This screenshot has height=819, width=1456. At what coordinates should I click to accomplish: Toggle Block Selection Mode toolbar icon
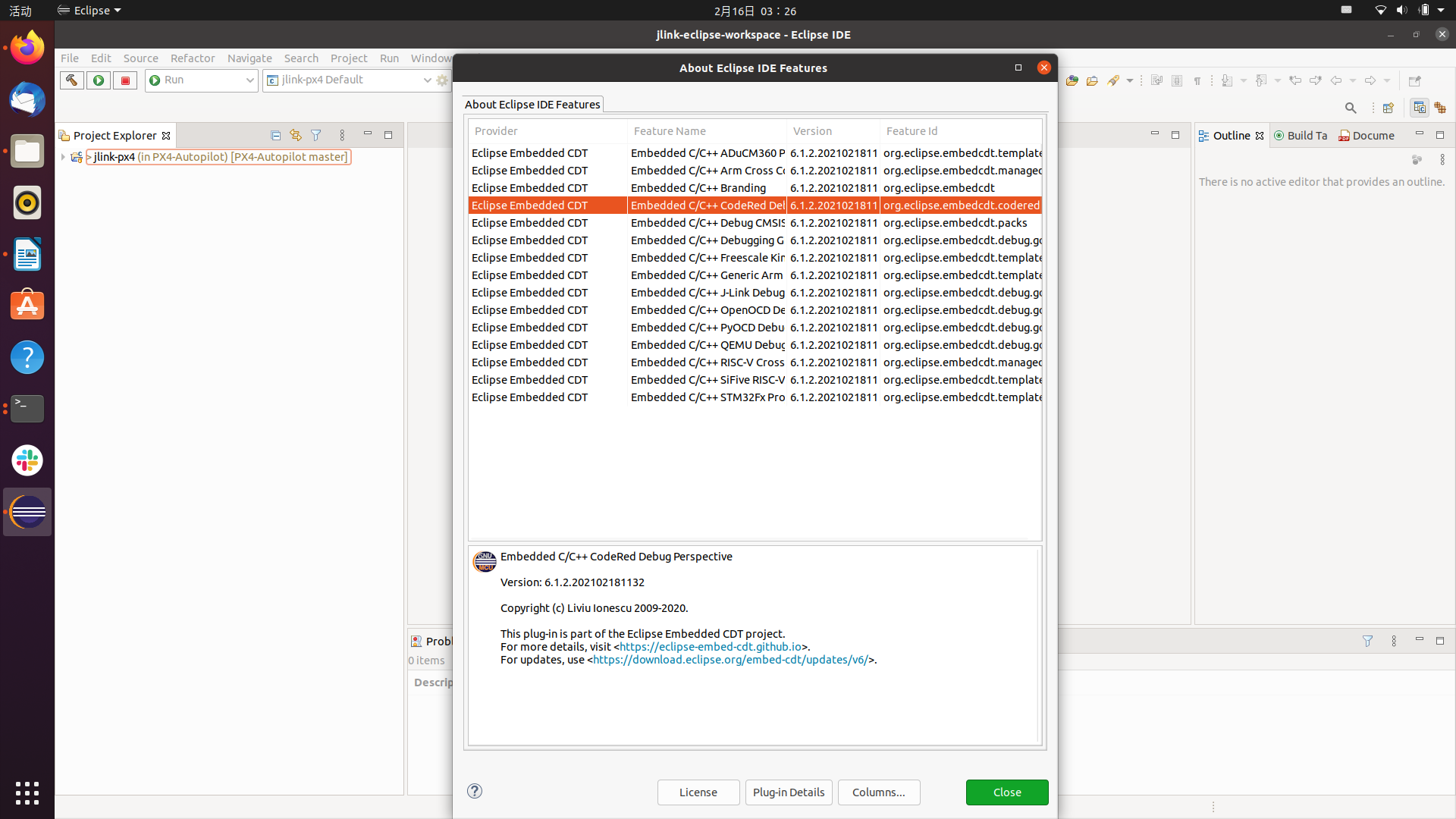[x=1177, y=81]
